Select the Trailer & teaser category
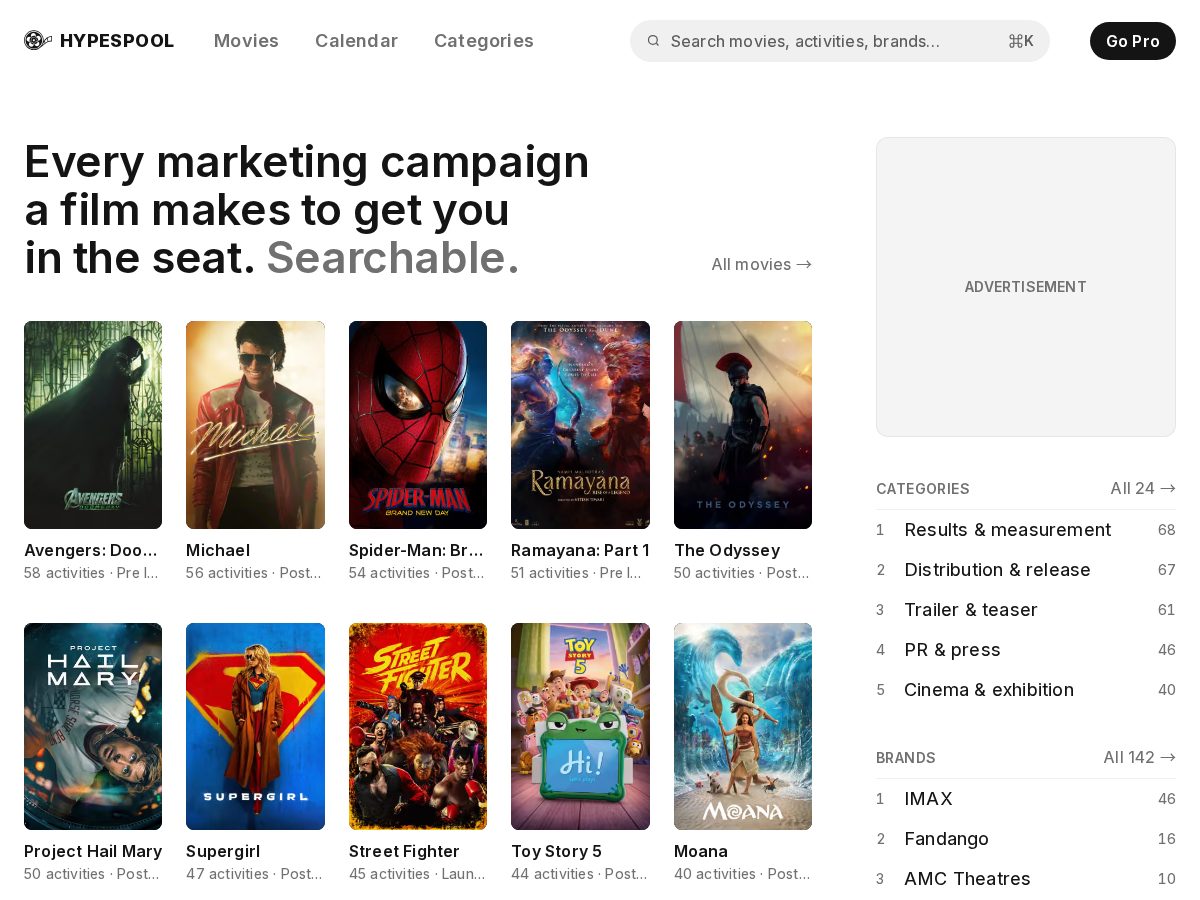Screen dimensions: 1200x900 point(1026,610)
